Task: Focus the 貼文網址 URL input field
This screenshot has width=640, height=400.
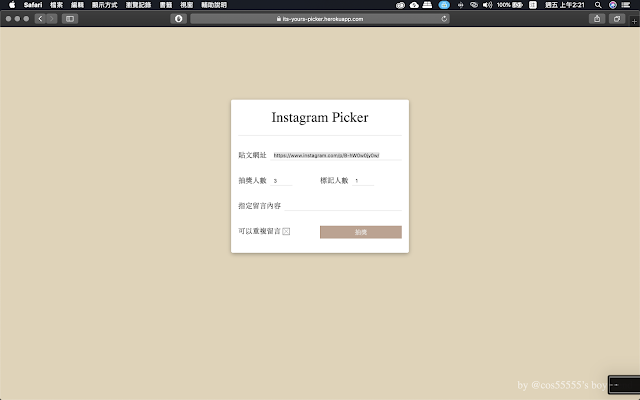Action: pyautogui.click(x=336, y=155)
